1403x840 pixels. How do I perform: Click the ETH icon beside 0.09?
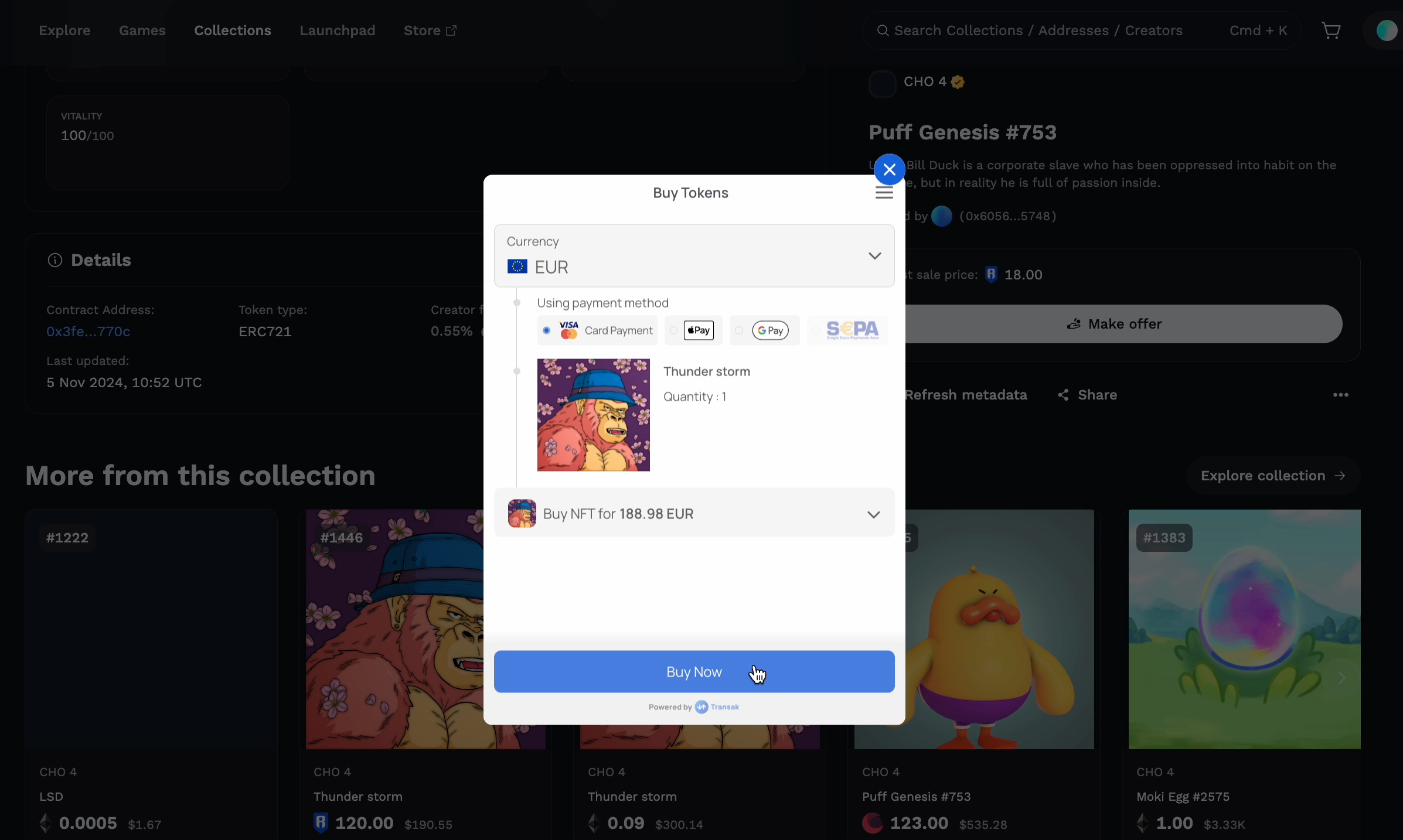(594, 823)
